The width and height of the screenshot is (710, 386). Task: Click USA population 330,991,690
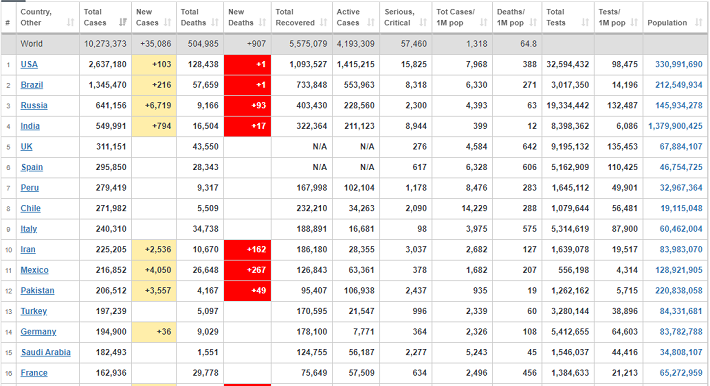coord(679,64)
